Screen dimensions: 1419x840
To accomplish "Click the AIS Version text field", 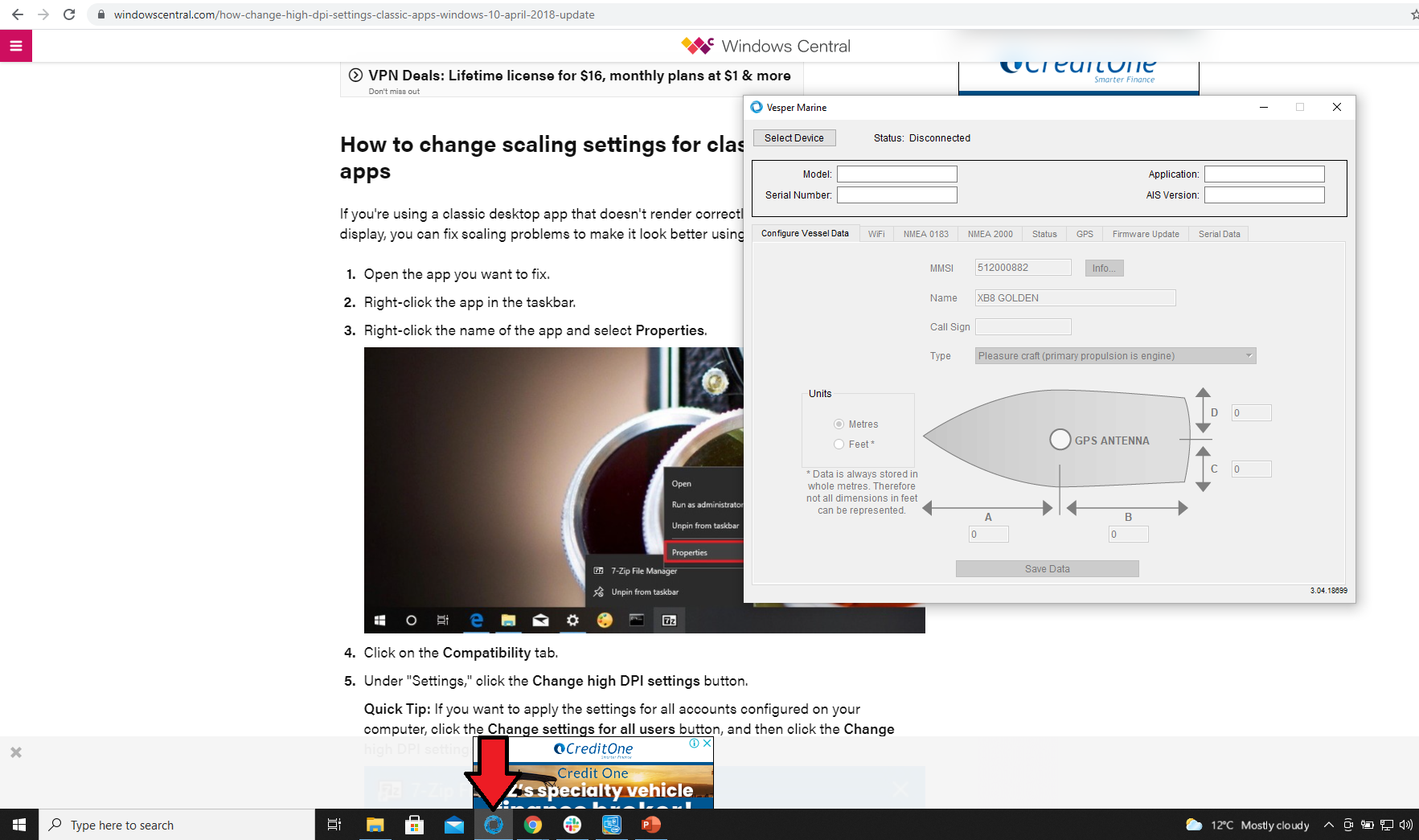I will [x=1264, y=195].
